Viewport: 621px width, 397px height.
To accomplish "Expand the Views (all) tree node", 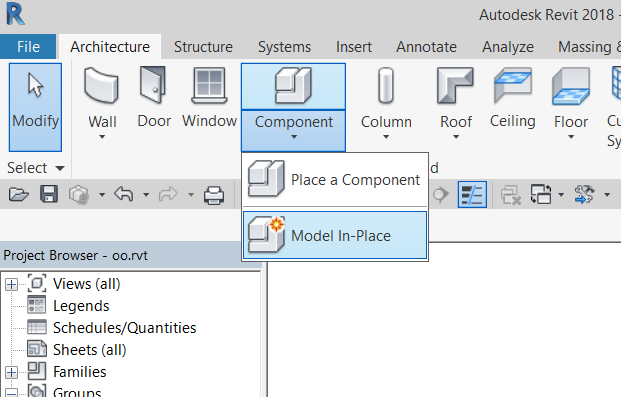I will click(11, 284).
